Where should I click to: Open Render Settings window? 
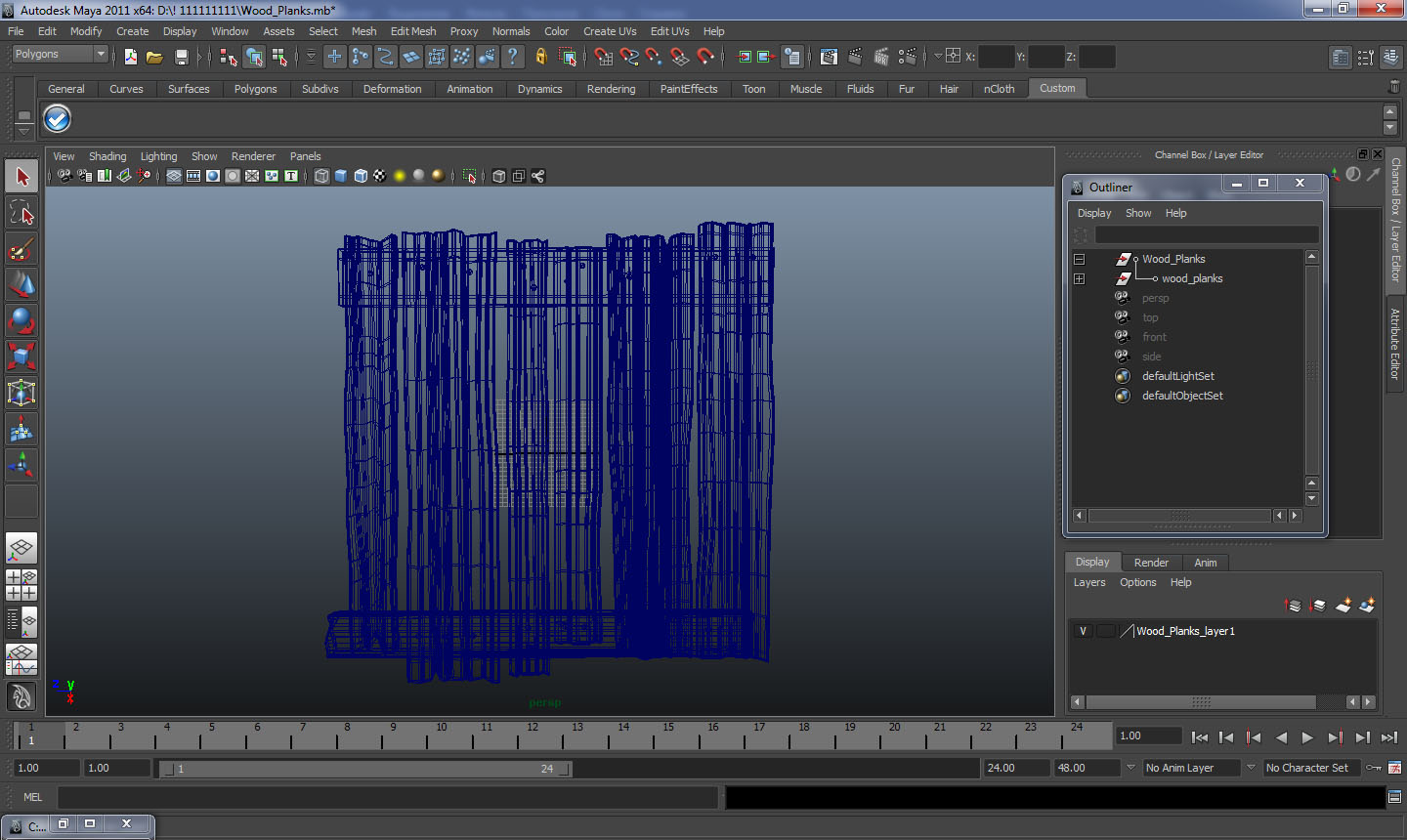point(908,57)
